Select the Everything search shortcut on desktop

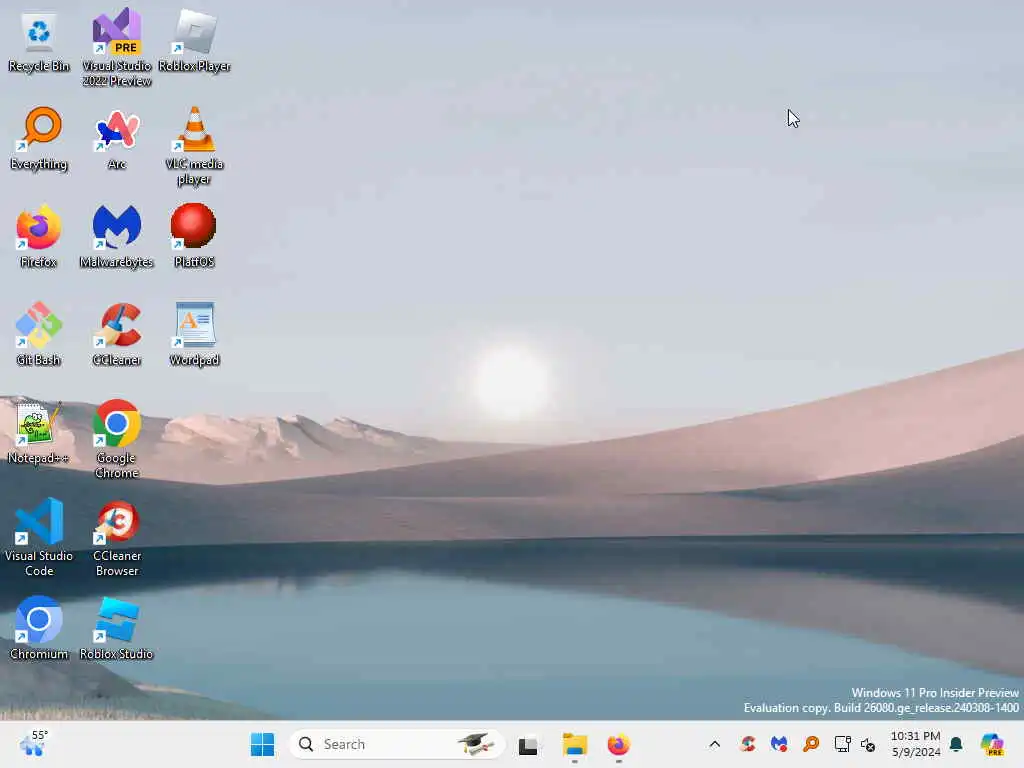39,138
